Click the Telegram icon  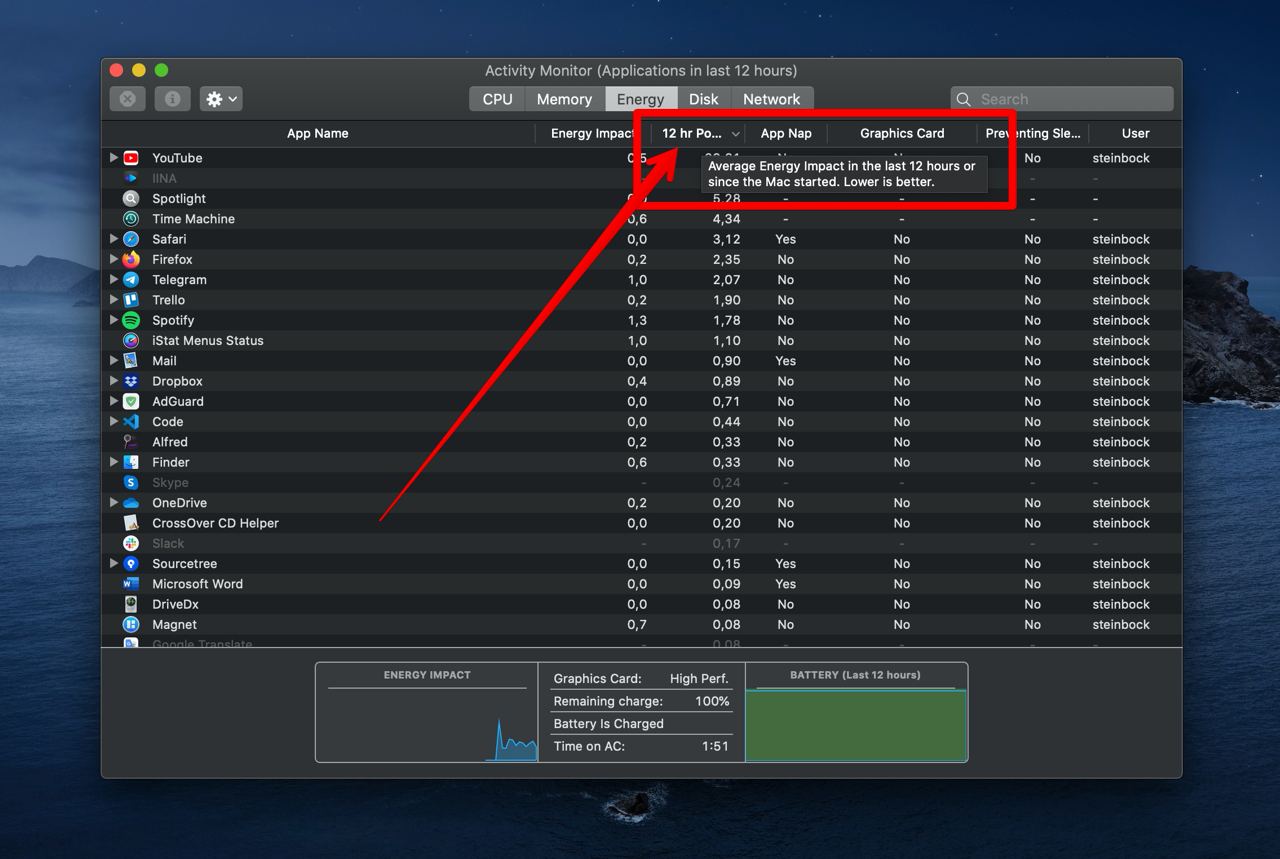(131, 280)
